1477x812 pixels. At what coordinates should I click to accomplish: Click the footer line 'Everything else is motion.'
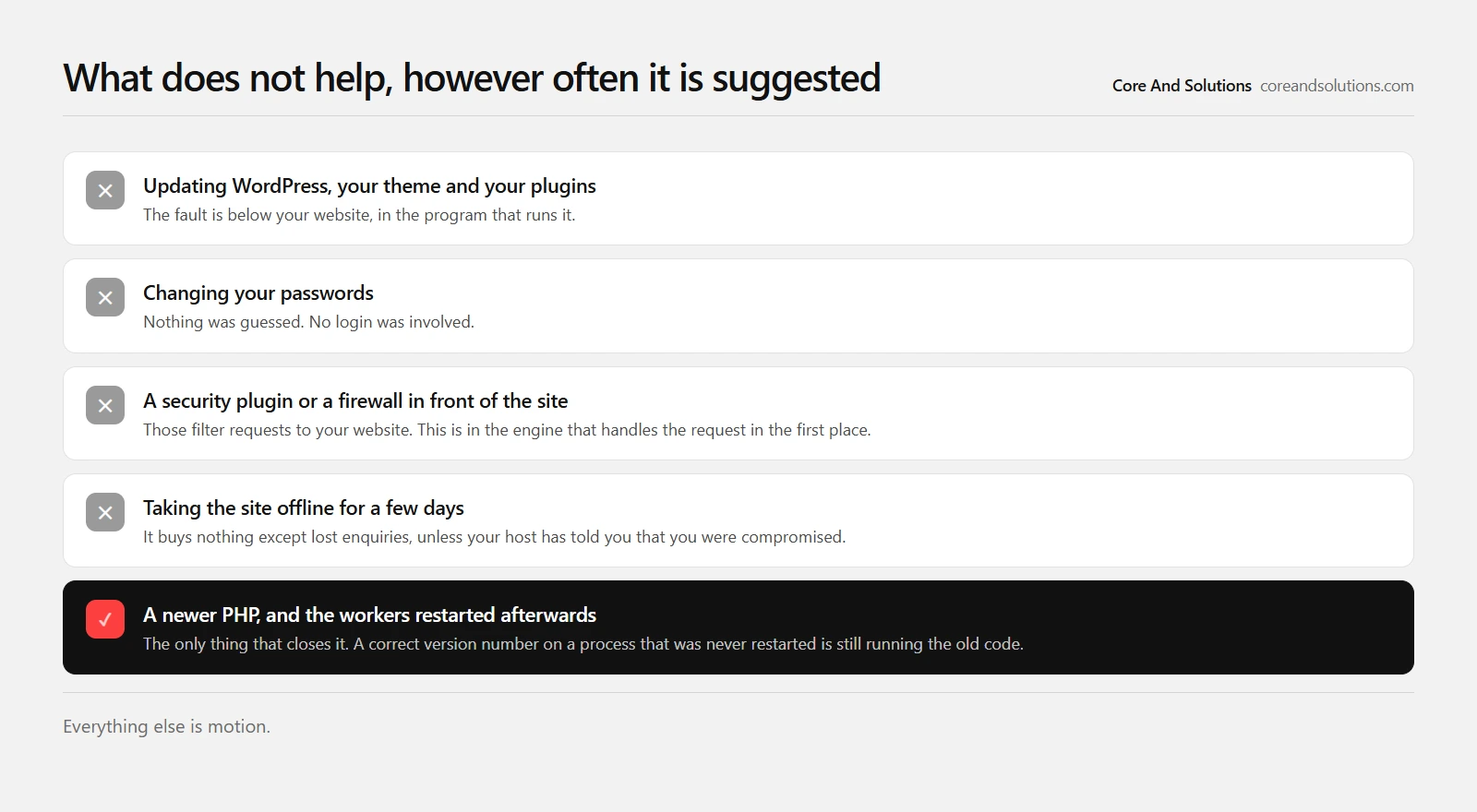166,727
